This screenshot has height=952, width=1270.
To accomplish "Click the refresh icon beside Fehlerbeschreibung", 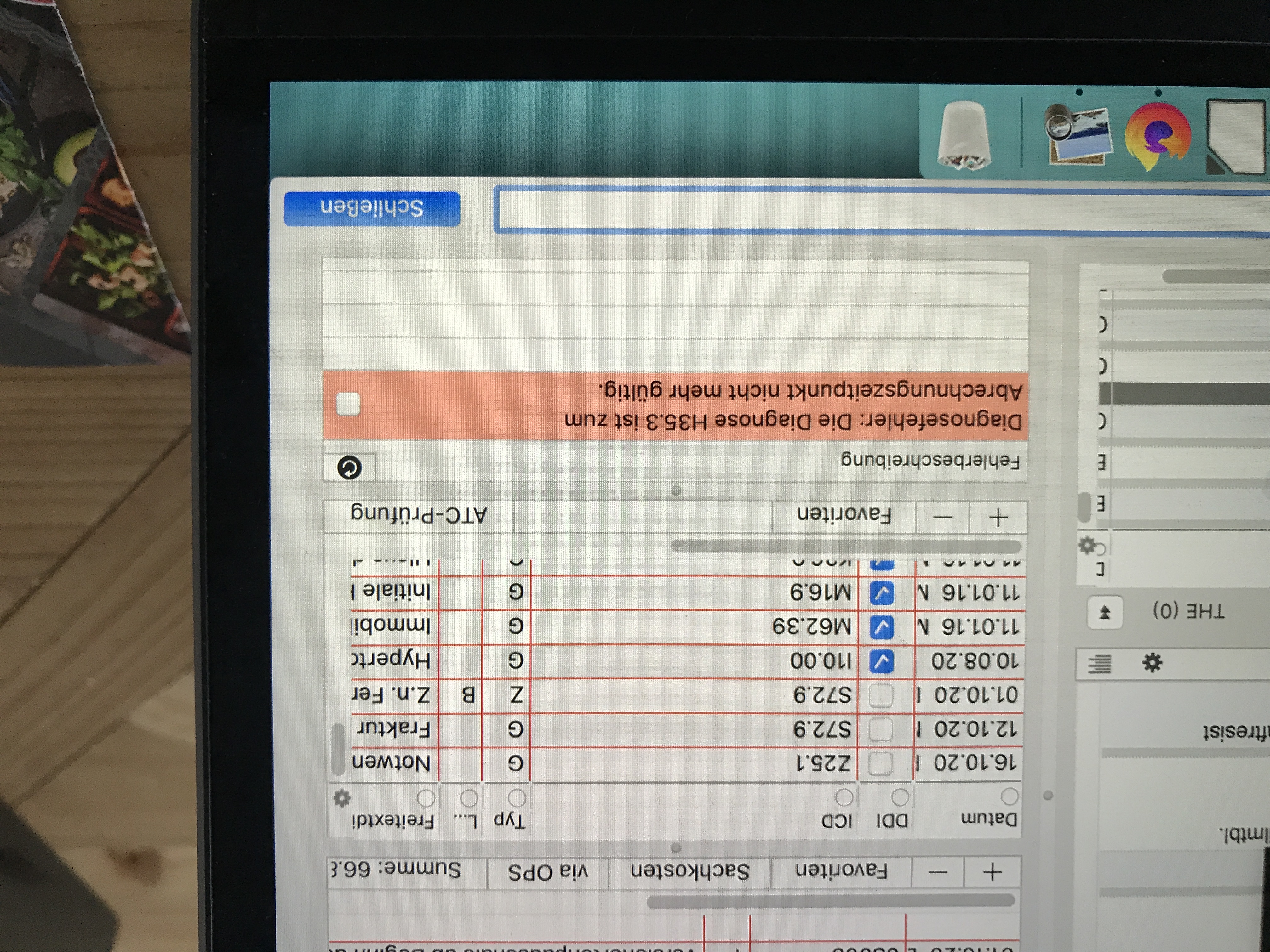I will click(349, 468).
